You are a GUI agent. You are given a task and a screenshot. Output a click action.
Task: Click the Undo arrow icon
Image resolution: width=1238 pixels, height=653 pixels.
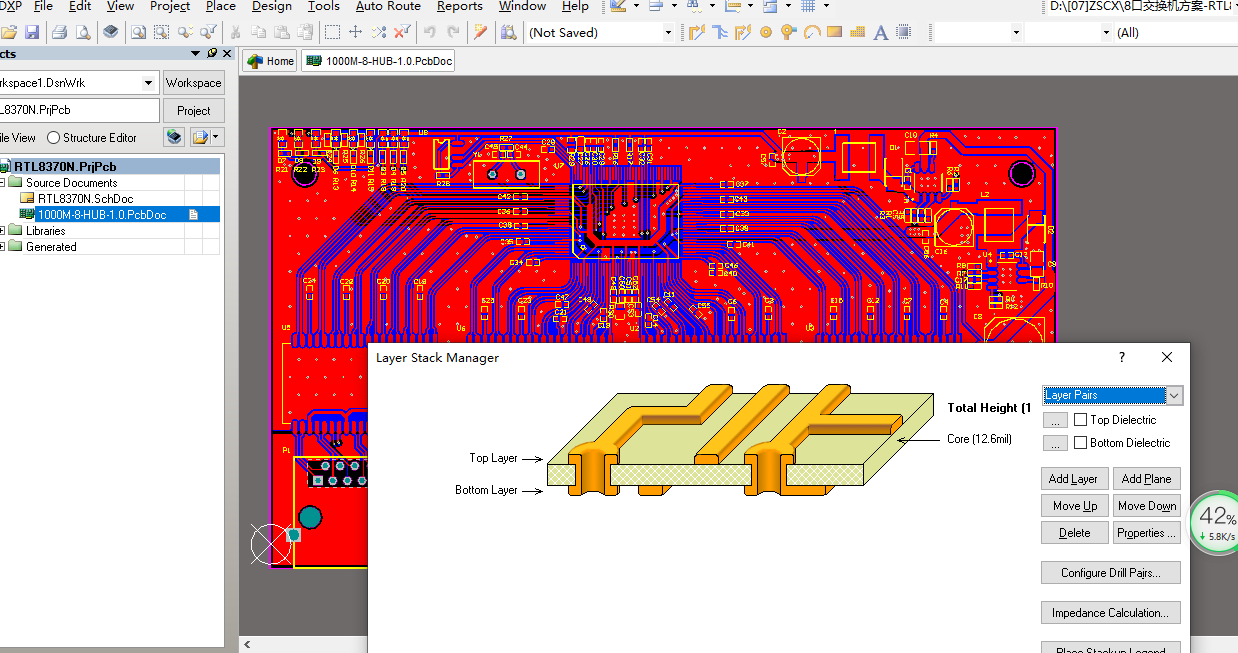click(430, 32)
